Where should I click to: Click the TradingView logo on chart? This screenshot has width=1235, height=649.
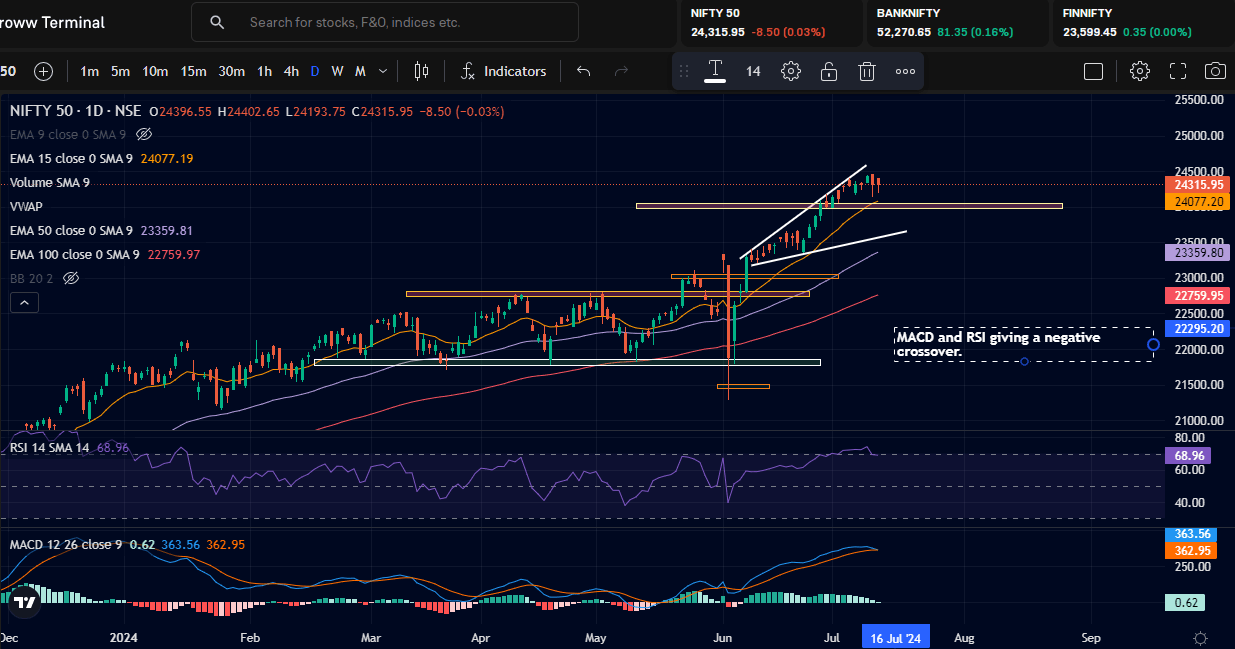pos(24,601)
